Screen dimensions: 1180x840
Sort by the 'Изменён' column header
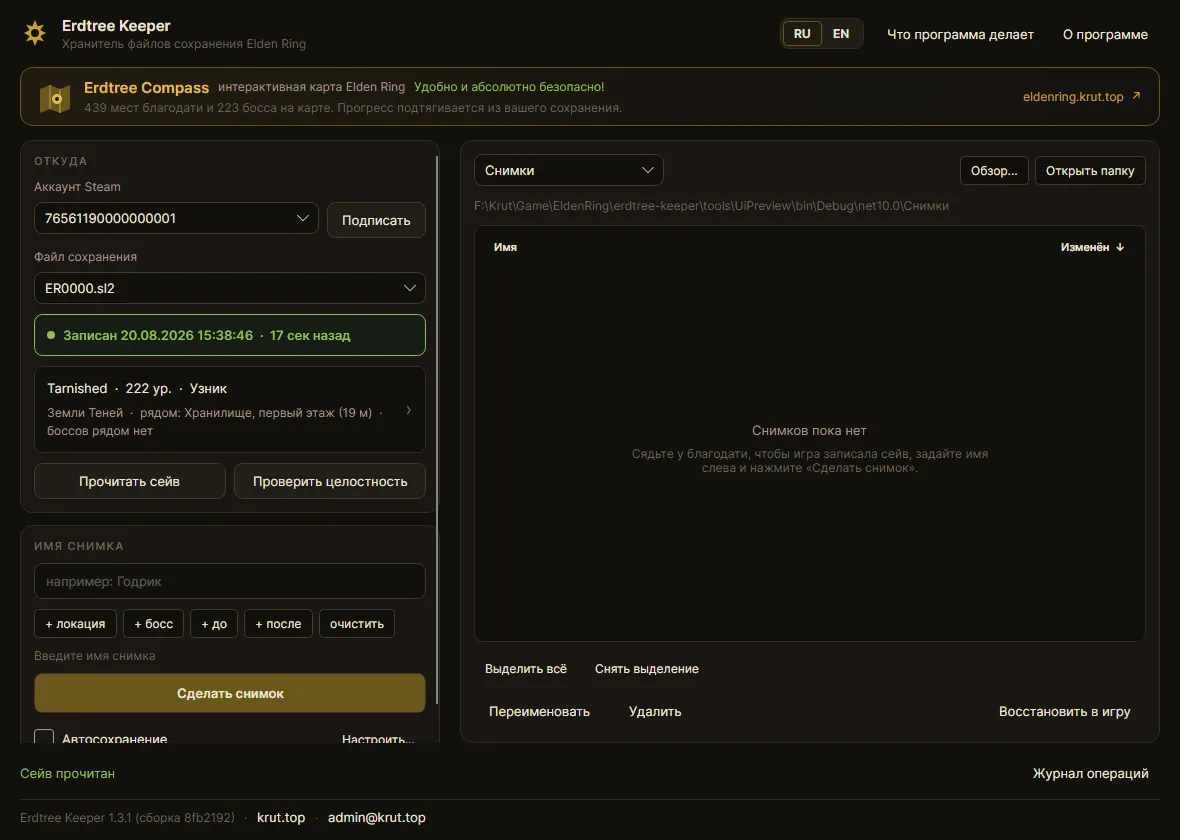(1092, 247)
